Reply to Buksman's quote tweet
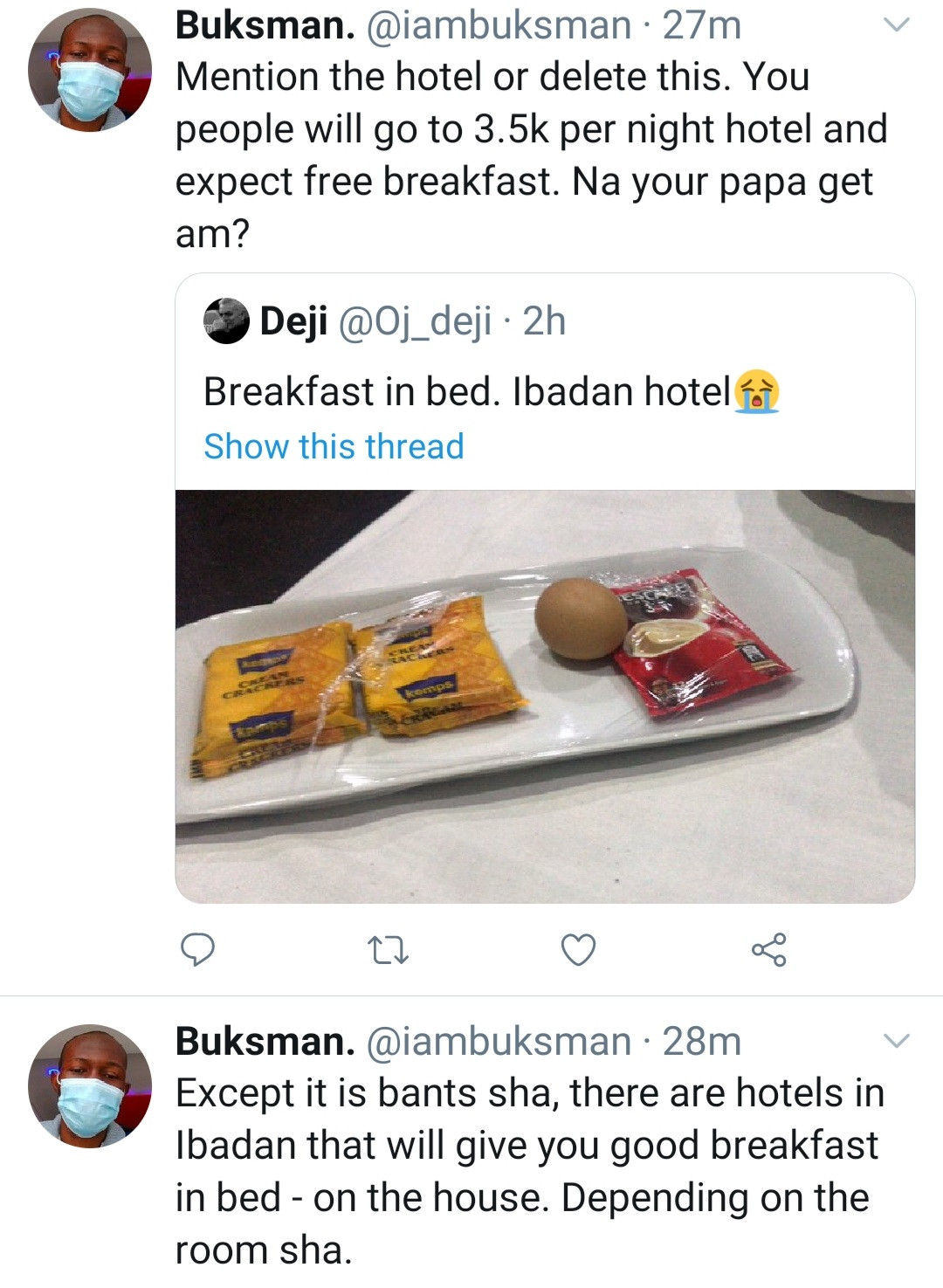943x1288 pixels. pyautogui.click(x=197, y=949)
